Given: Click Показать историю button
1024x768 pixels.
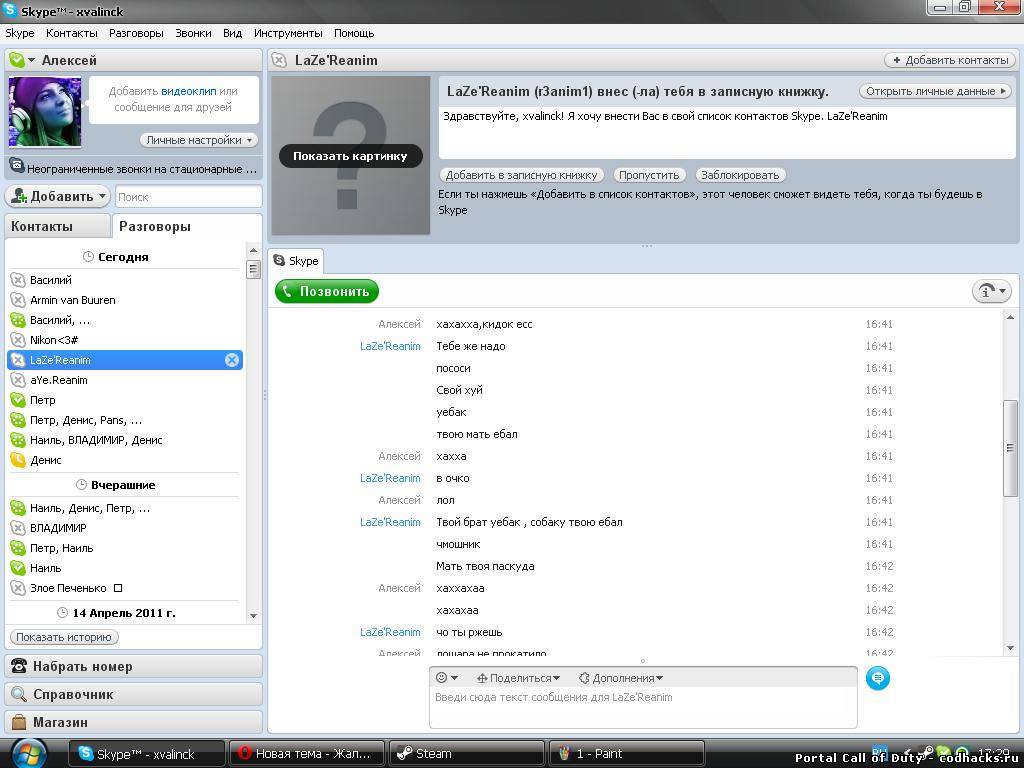Looking at the screenshot, I should coord(64,637).
